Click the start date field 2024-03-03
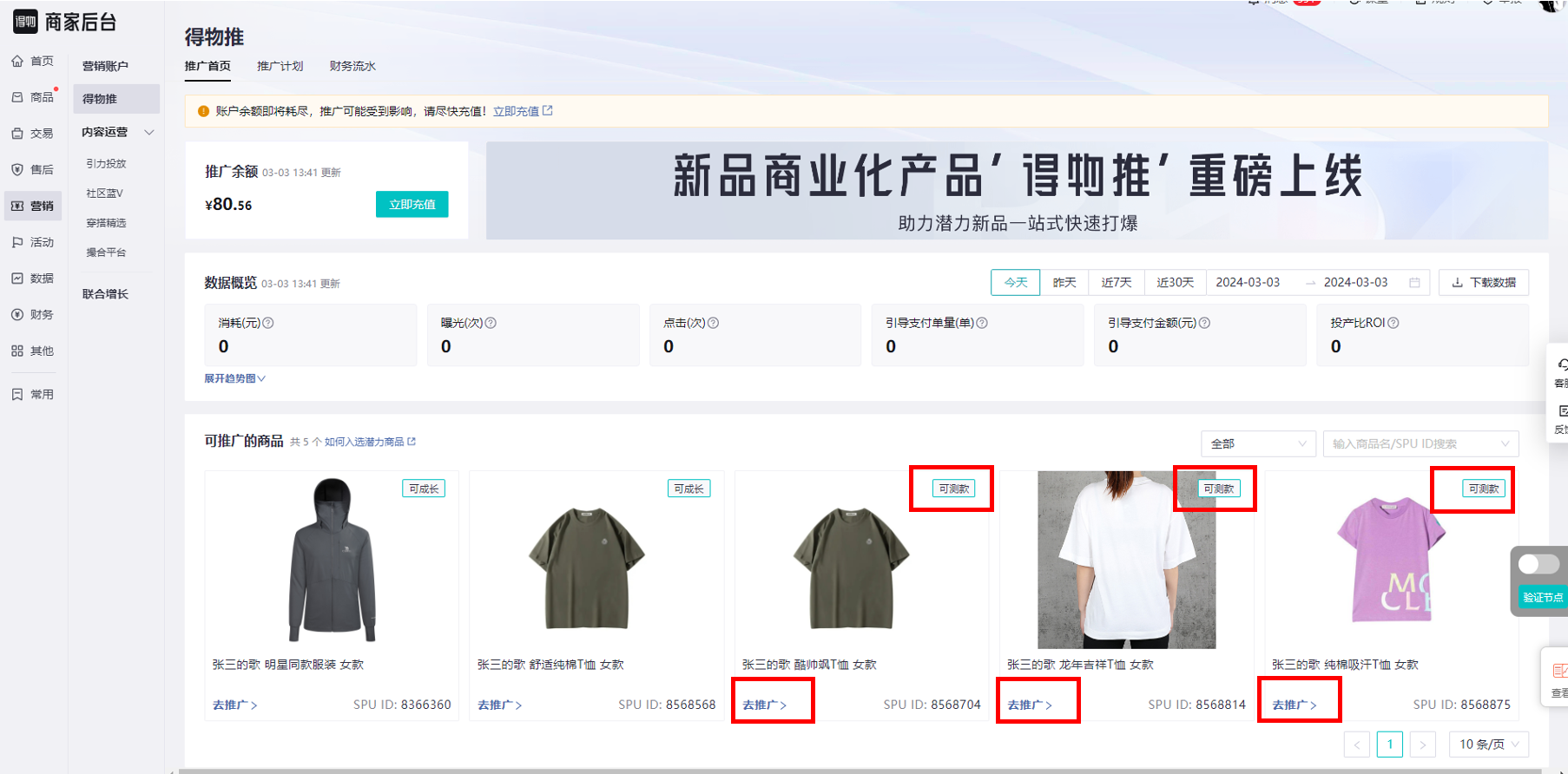Viewport: 1568px width, 774px height. [1248, 283]
